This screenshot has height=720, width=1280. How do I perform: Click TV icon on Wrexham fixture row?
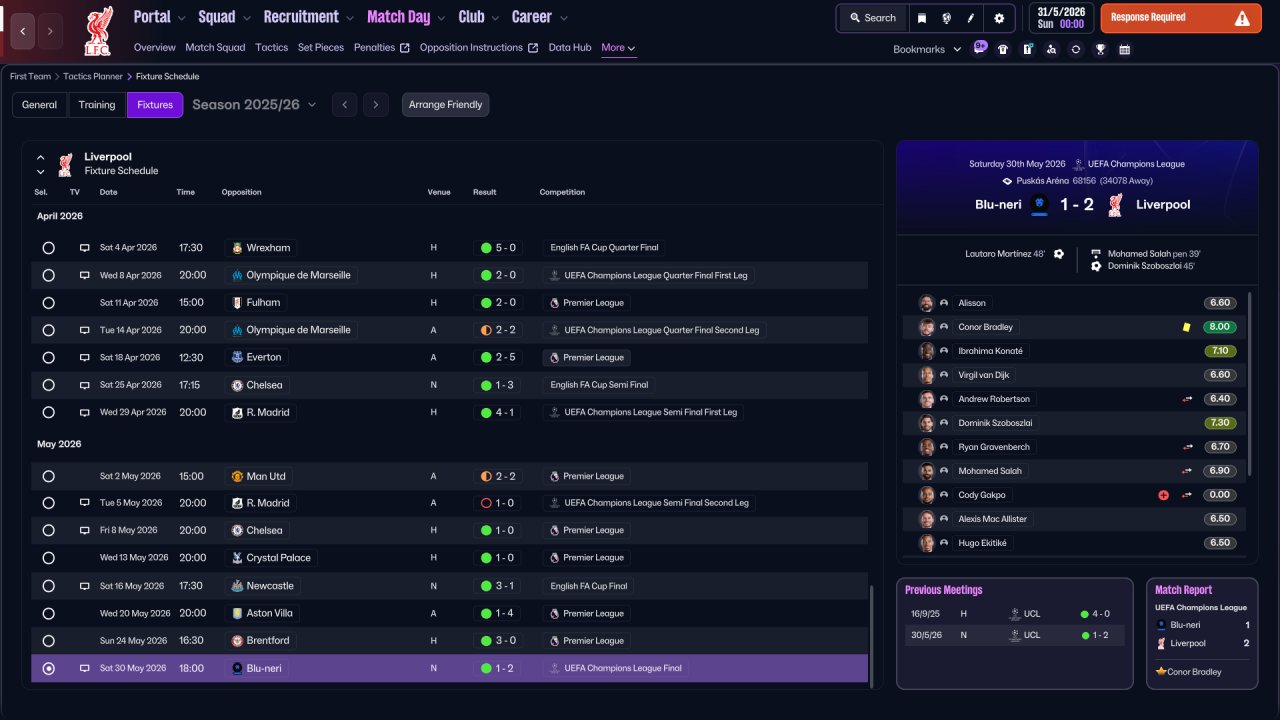[x=85, y=248]
